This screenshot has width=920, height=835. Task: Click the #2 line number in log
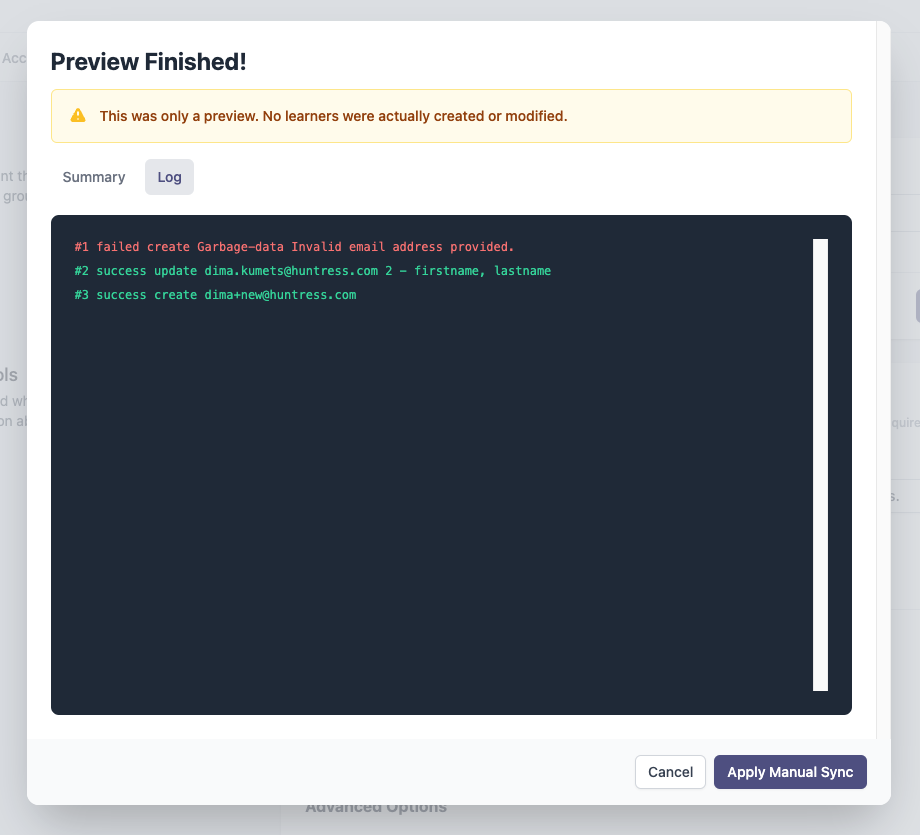pos(82,271)
